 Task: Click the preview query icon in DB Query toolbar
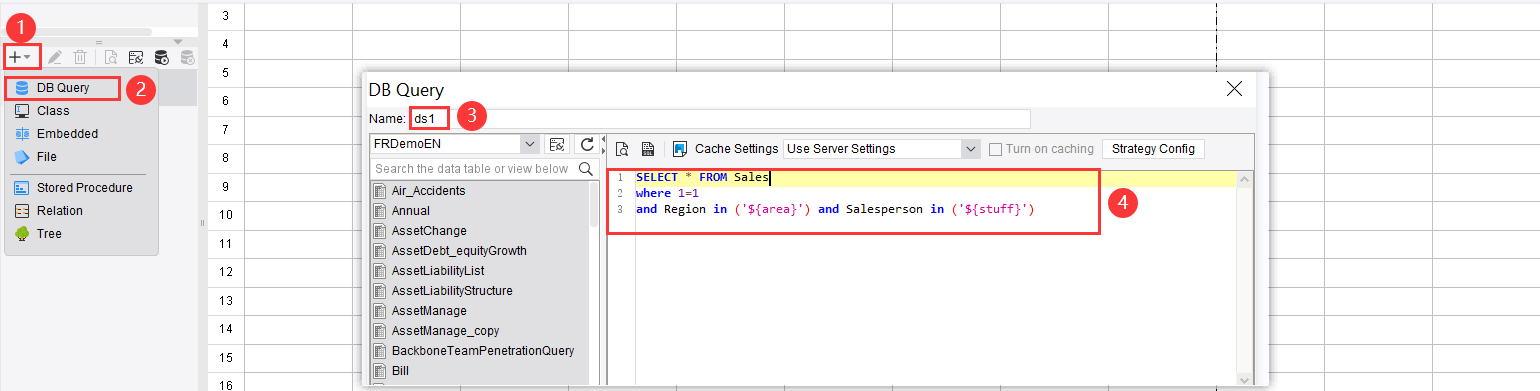coord(622,149)
